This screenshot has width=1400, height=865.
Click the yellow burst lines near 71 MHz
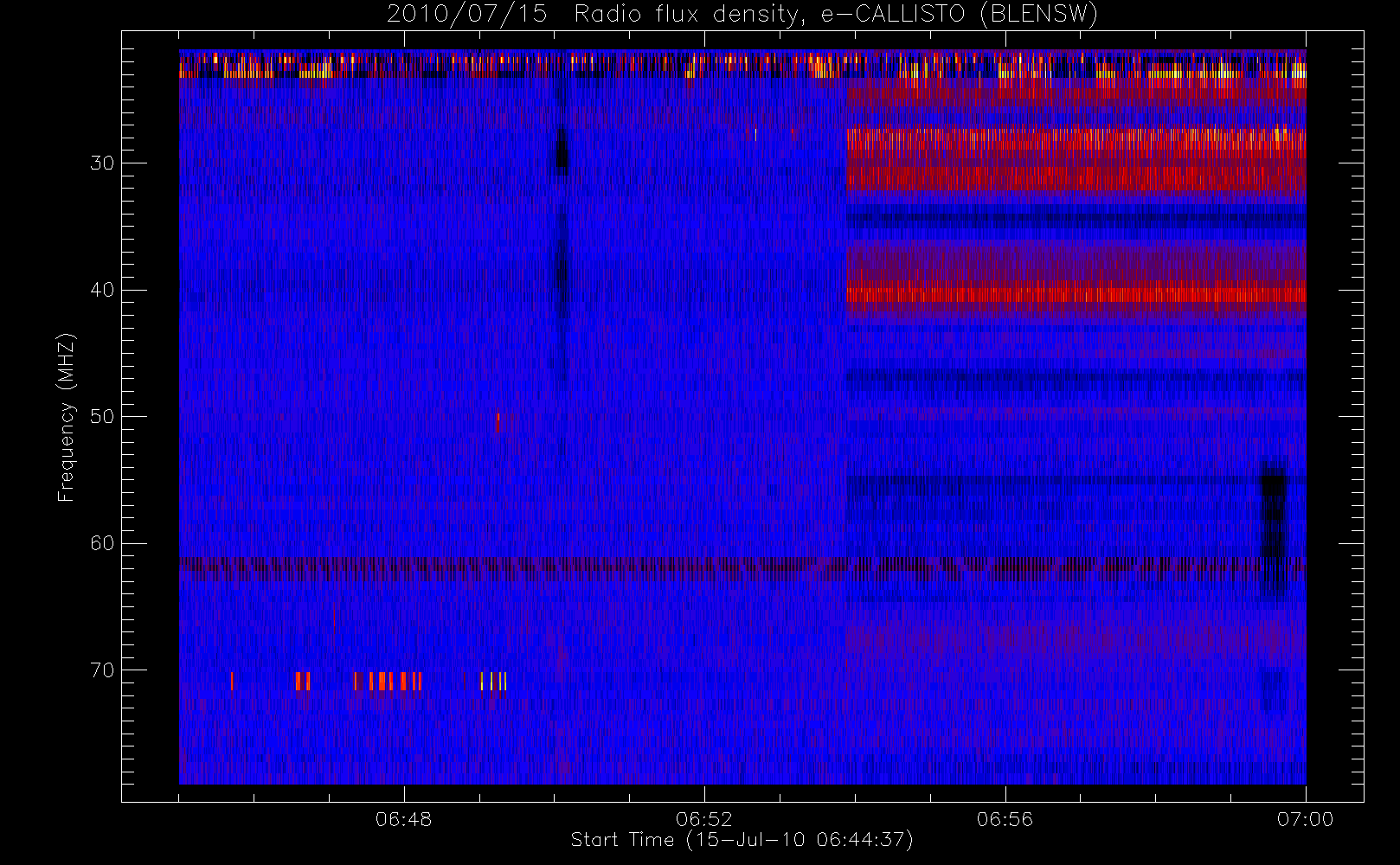point(494,681)
